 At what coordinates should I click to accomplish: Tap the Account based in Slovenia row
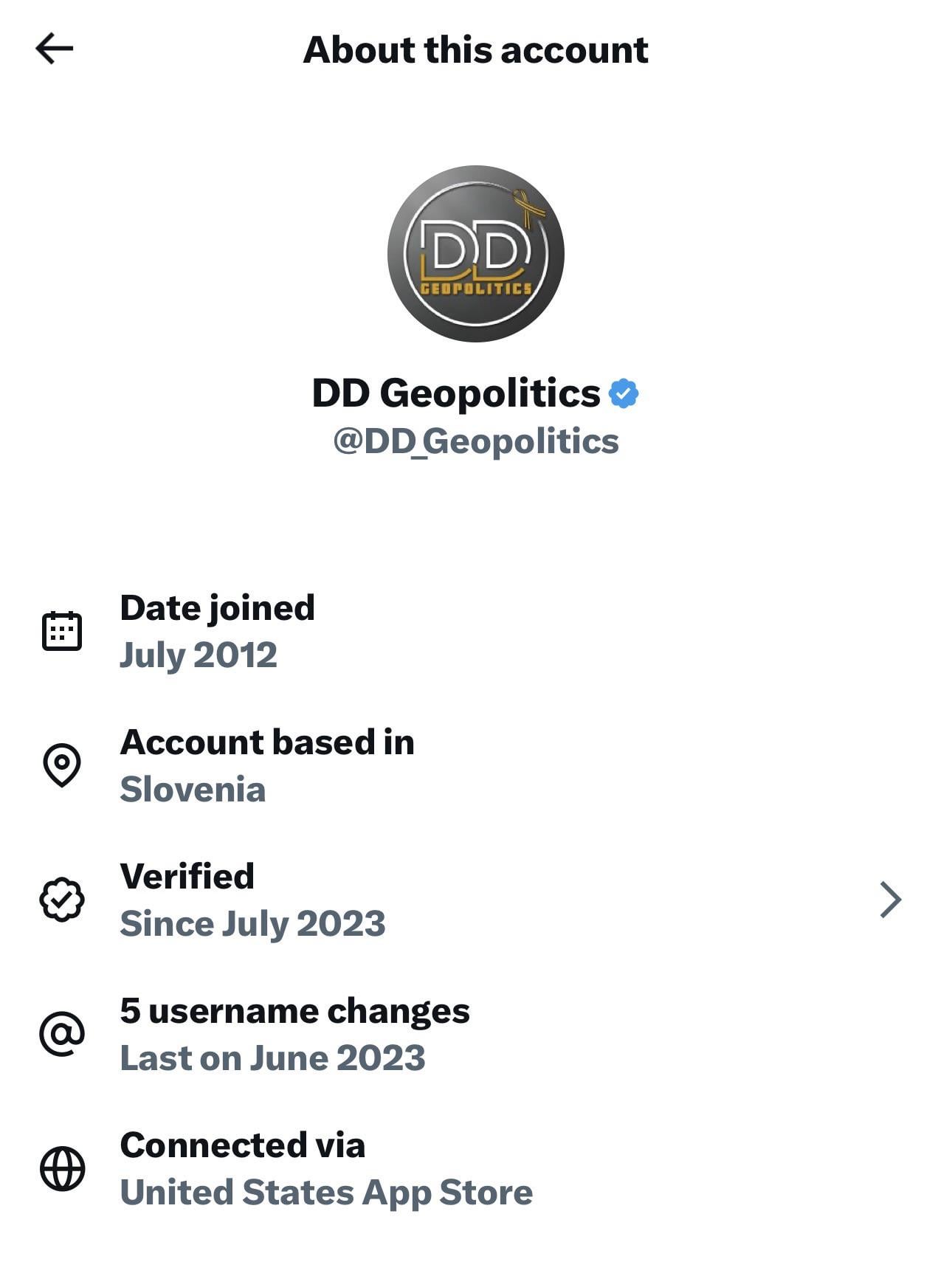pyautogui.click(x=476, y=765)
